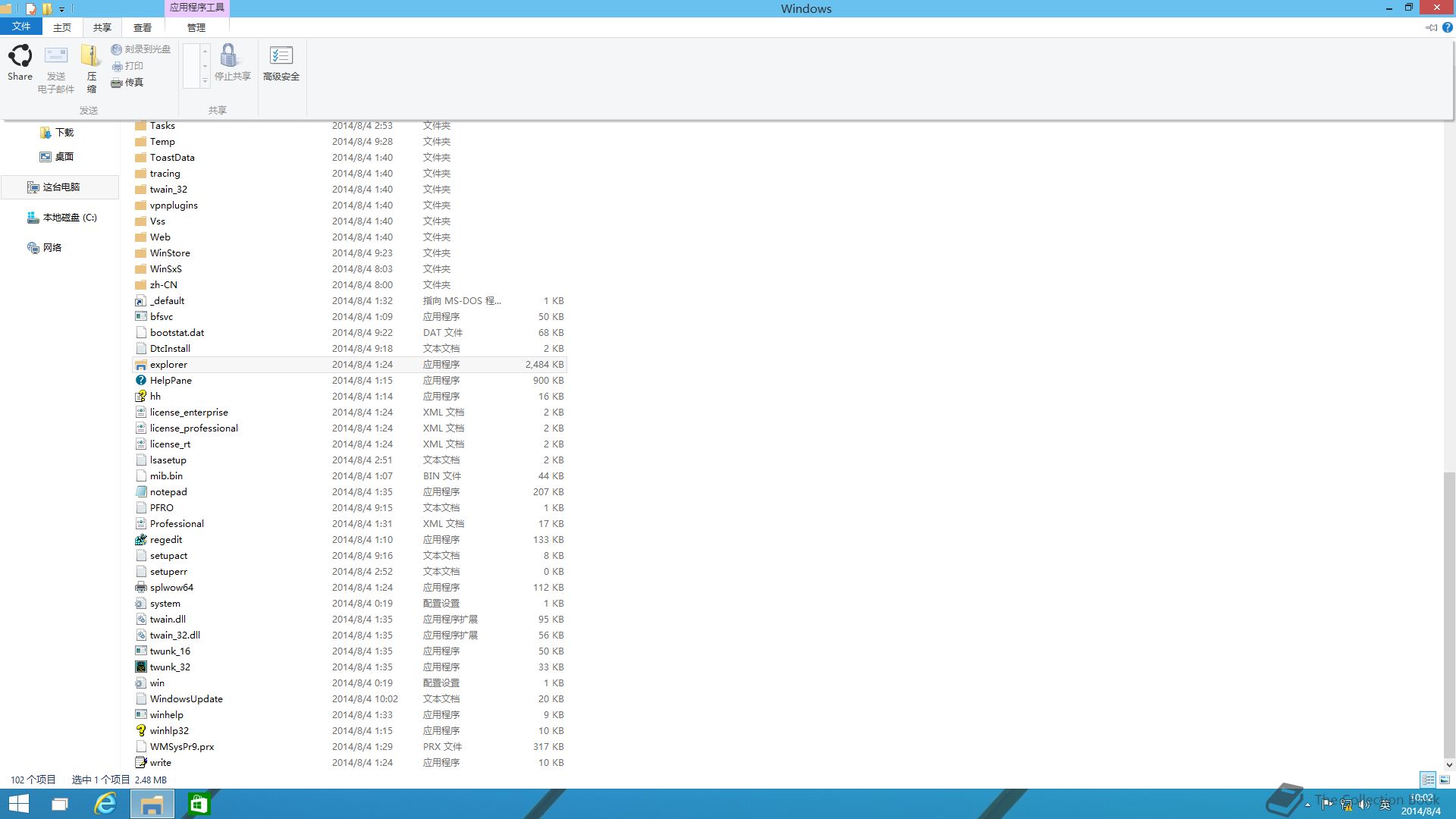Click the collapse/pin ribbon icon

pyautogui.click(x=1431, y=27)
